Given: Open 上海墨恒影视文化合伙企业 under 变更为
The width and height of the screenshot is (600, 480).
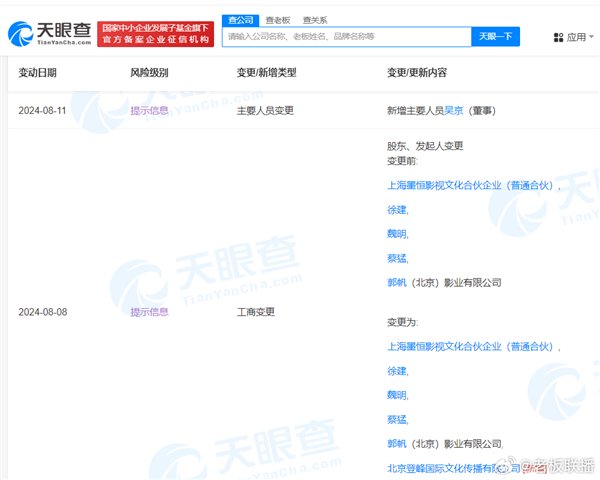Looking at the screenshot, I should tap(470, 347).
